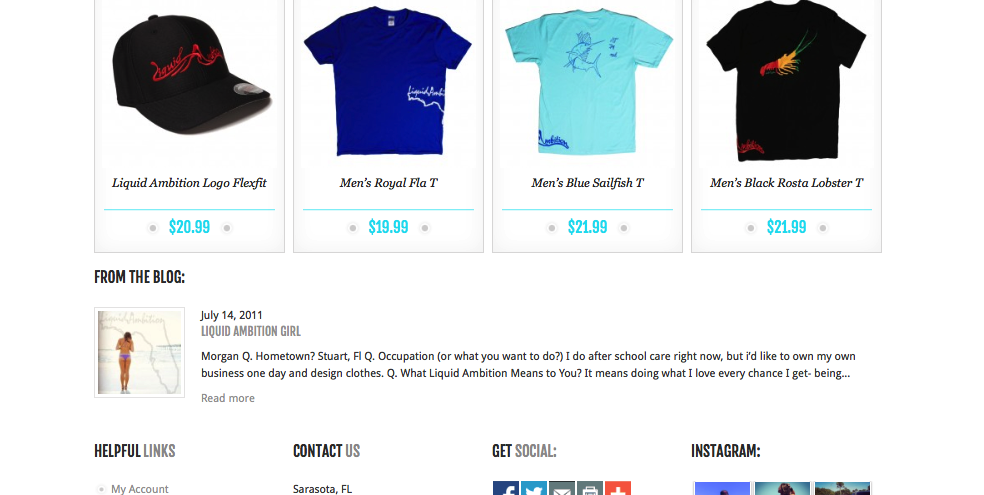Open Men's Royal Fla T product title
Screen dimensions: 984x495
click(x=388, y=183)
